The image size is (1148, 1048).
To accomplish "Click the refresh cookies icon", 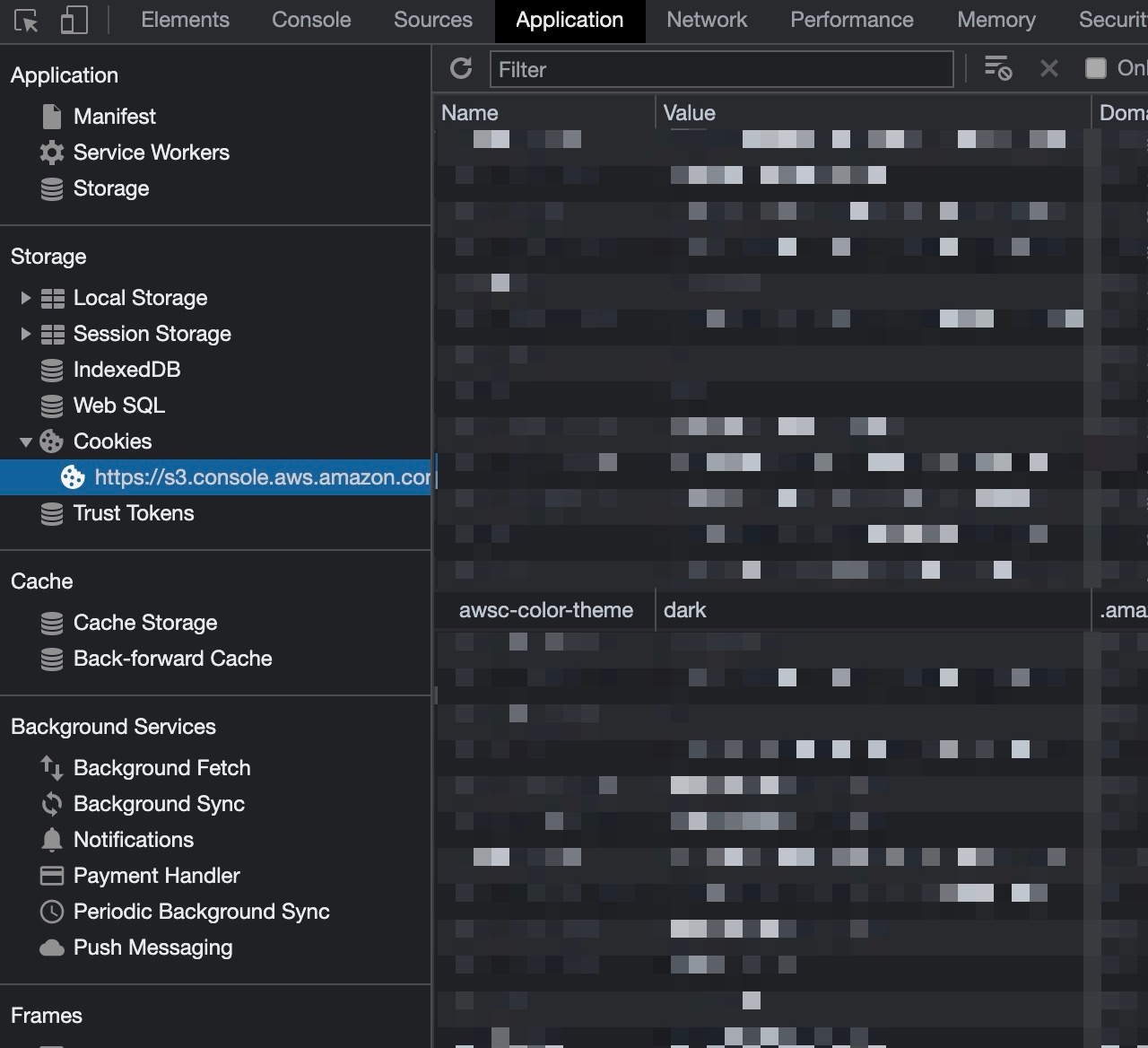I will point(461,68).
